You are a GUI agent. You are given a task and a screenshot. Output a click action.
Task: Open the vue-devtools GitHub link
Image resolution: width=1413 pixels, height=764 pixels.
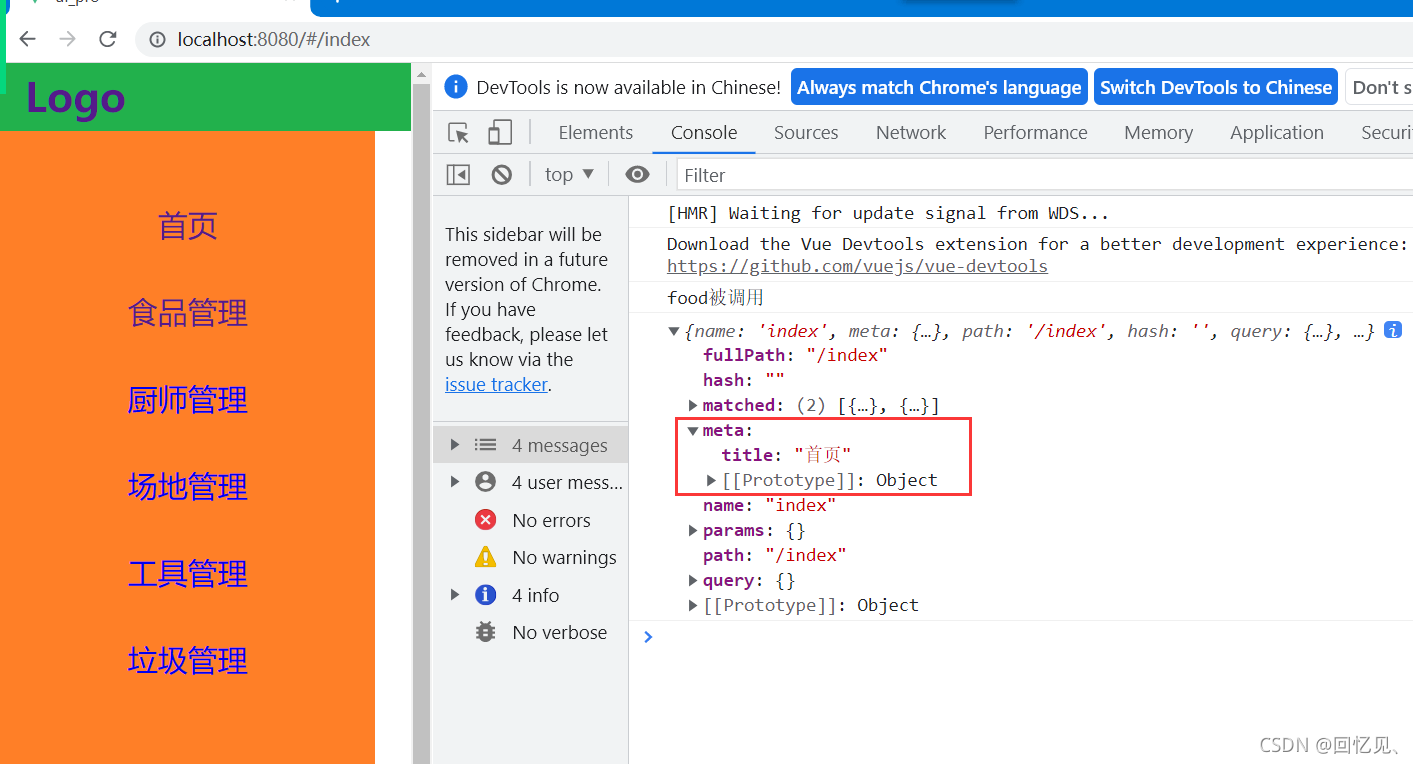tap(857, 266)
